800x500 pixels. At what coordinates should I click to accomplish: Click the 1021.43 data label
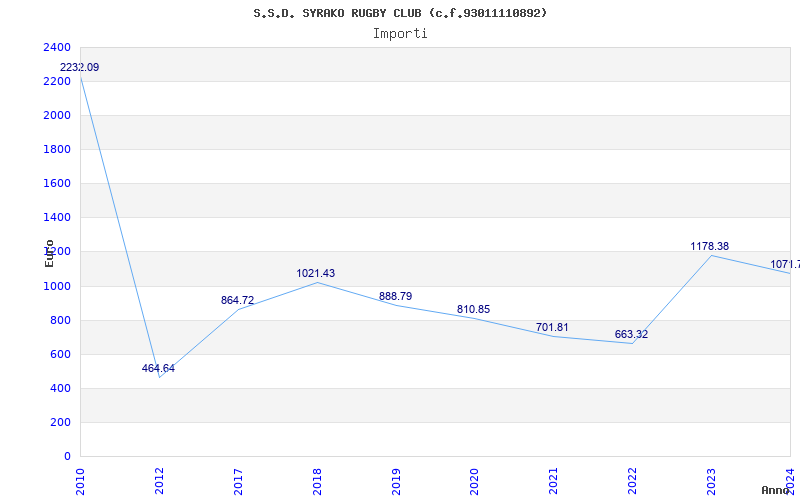(x=316, y=273)
